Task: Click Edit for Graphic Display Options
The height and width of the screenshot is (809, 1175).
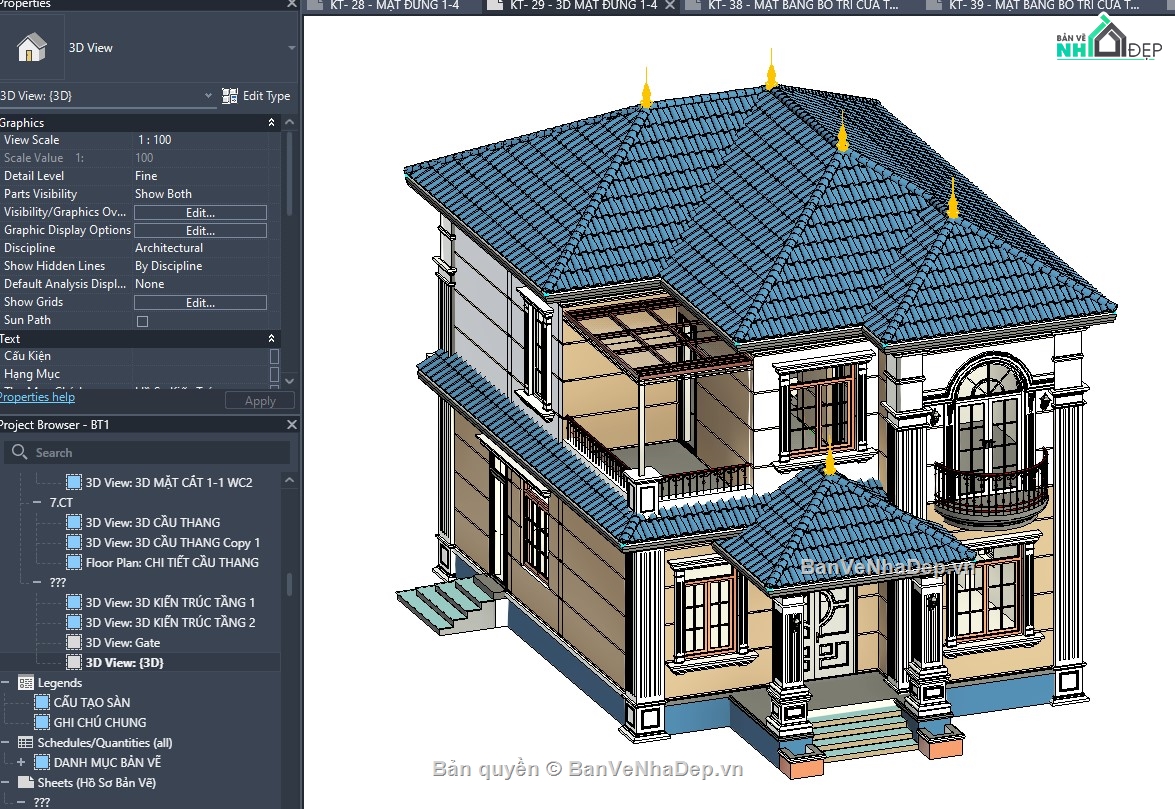Action: (x=200, y=231)
